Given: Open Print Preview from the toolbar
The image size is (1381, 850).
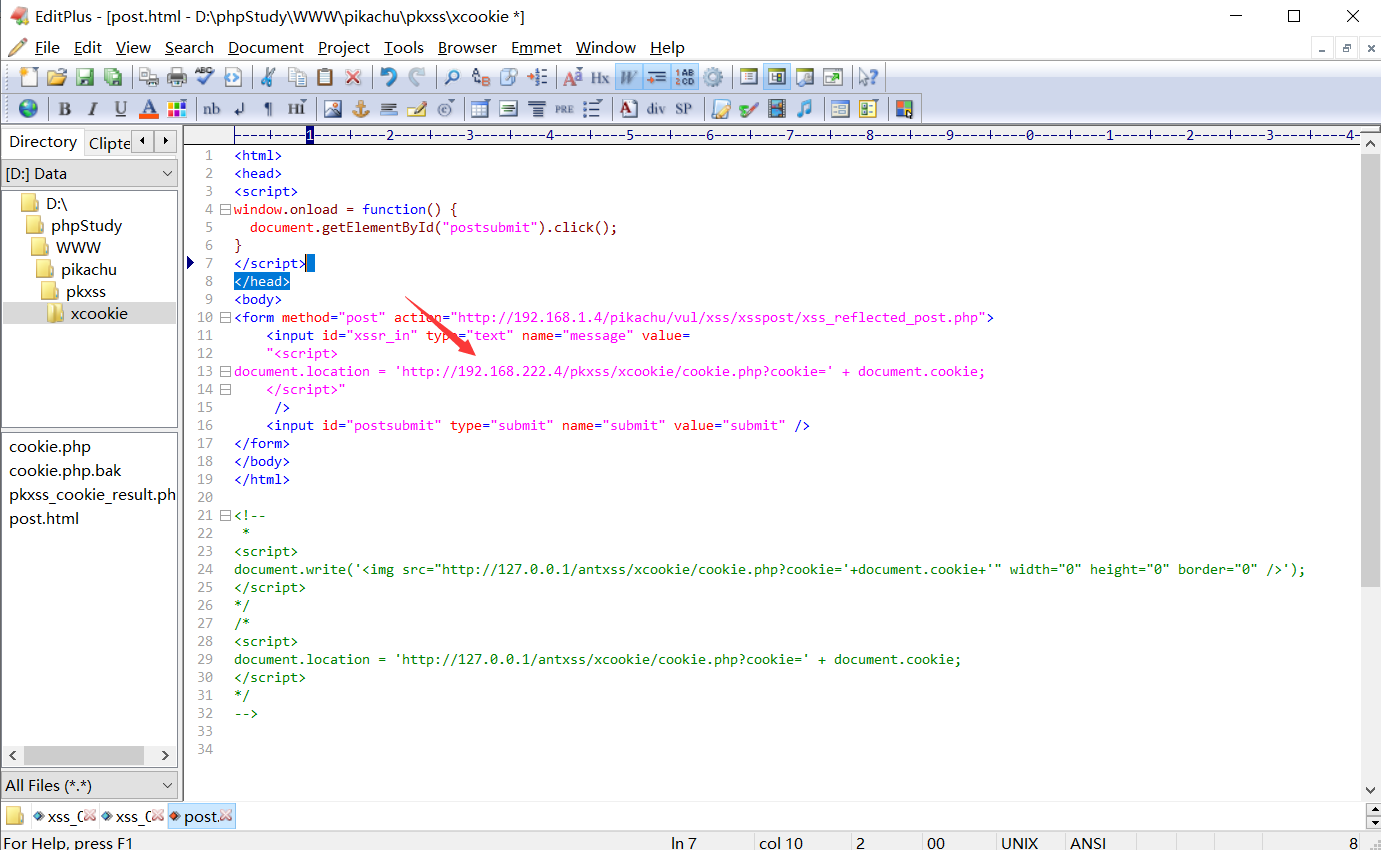Looking at the screenshot, I should point(149,77).
